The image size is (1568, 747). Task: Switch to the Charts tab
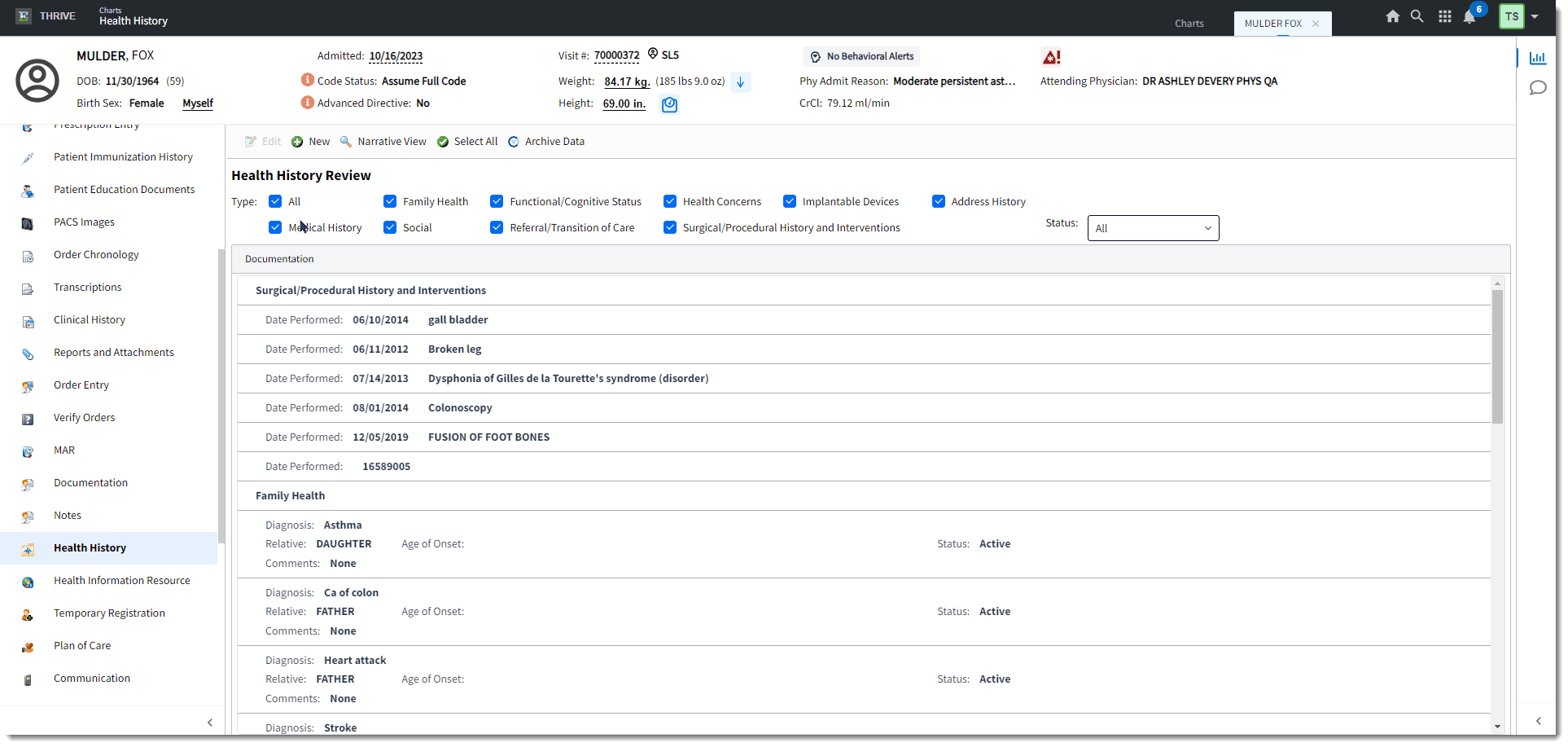1189,24
